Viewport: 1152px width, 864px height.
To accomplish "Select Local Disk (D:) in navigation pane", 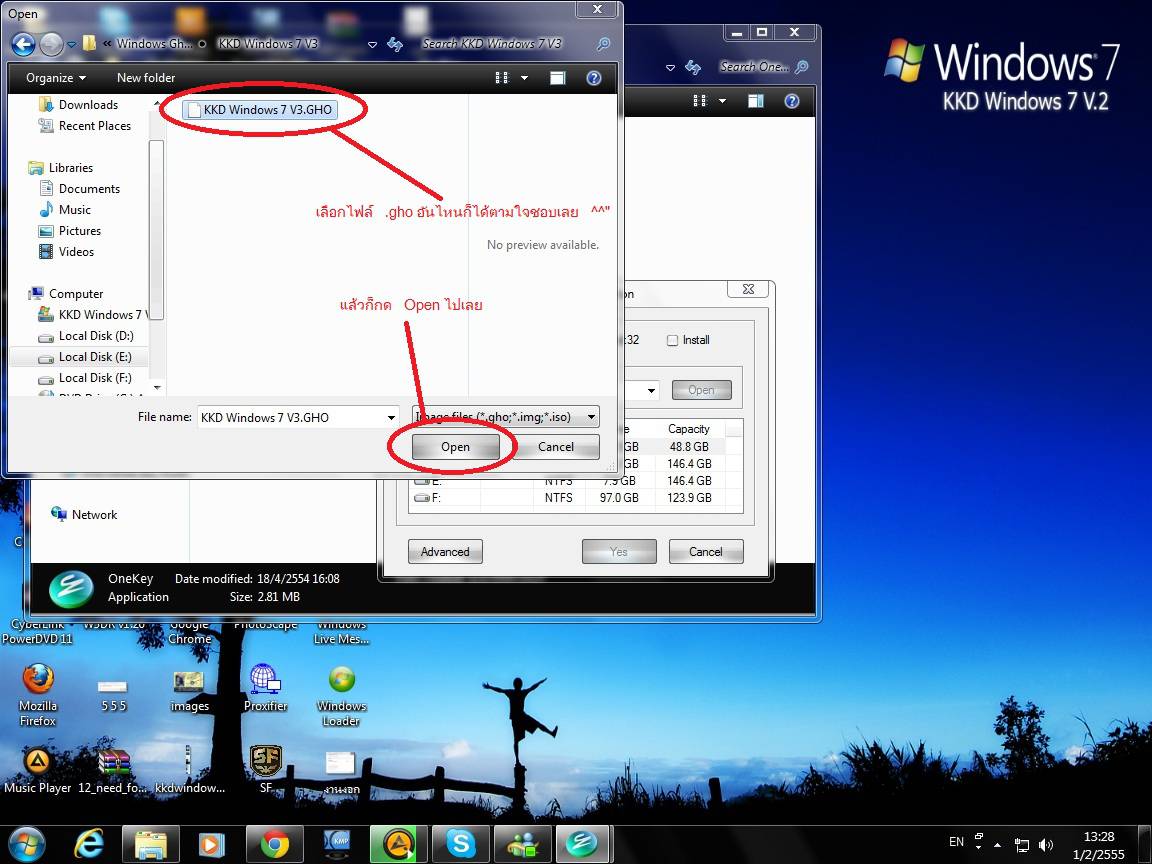I will click(96, 336).
